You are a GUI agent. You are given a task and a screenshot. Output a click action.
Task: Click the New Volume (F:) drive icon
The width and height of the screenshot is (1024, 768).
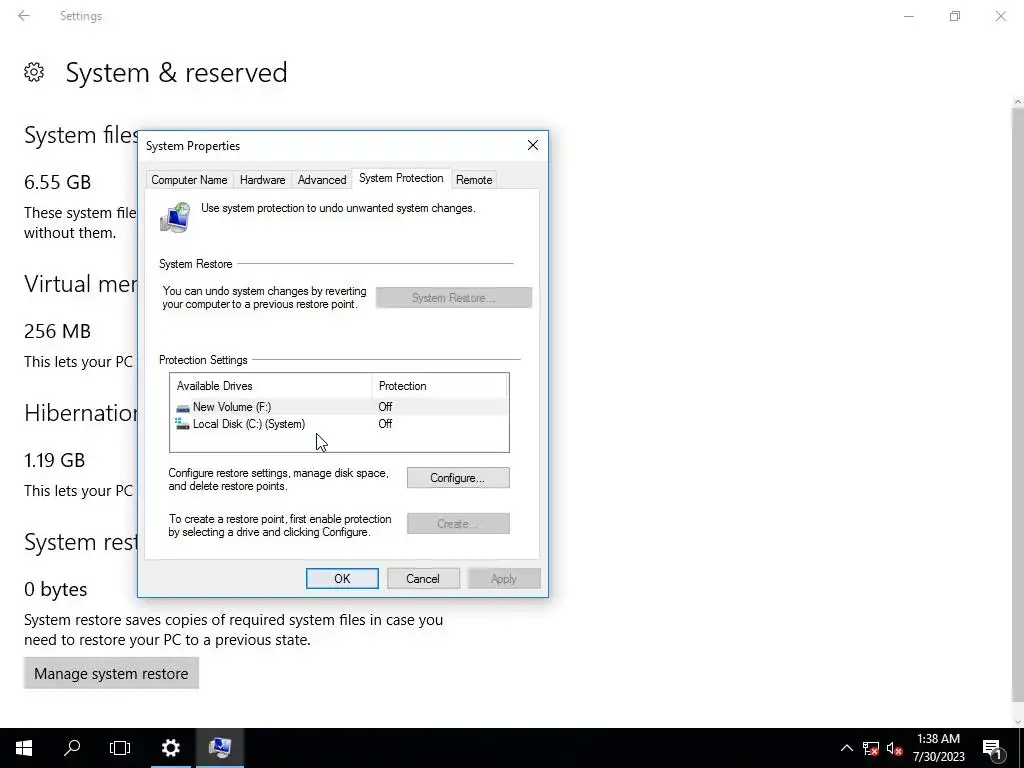tap(183, 408)
